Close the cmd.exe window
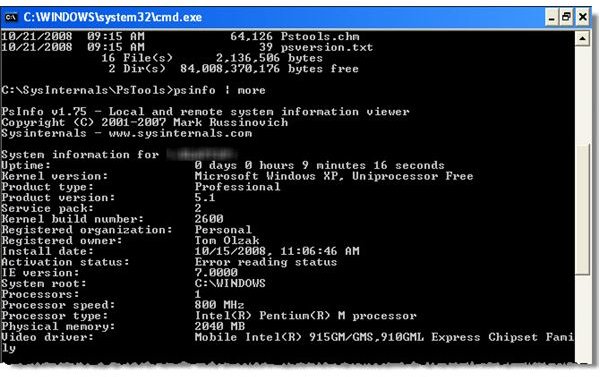 (582, 17)
